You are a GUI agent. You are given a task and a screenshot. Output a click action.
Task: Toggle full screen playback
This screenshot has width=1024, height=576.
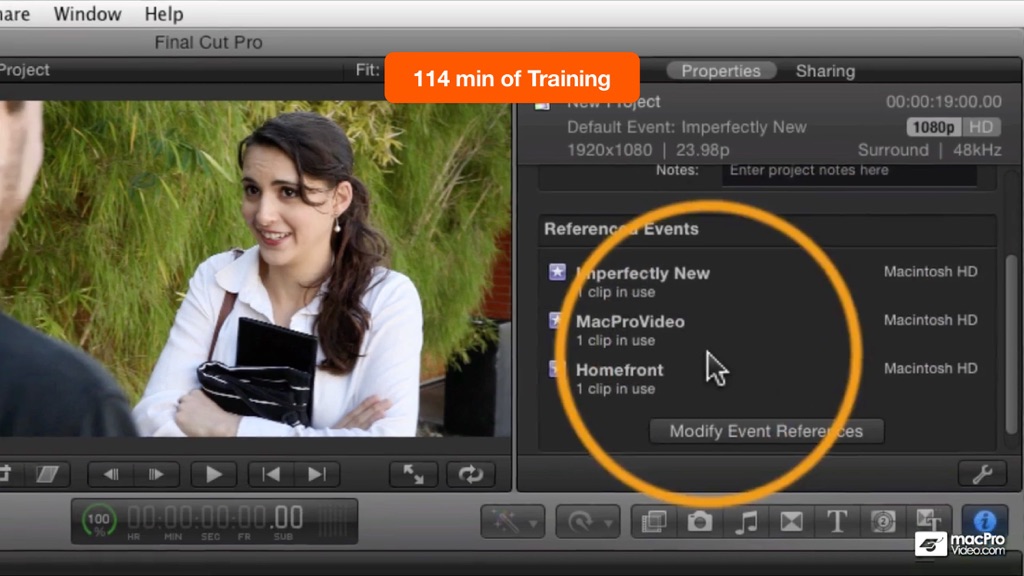pyautogui.click(x=413, y=474)
